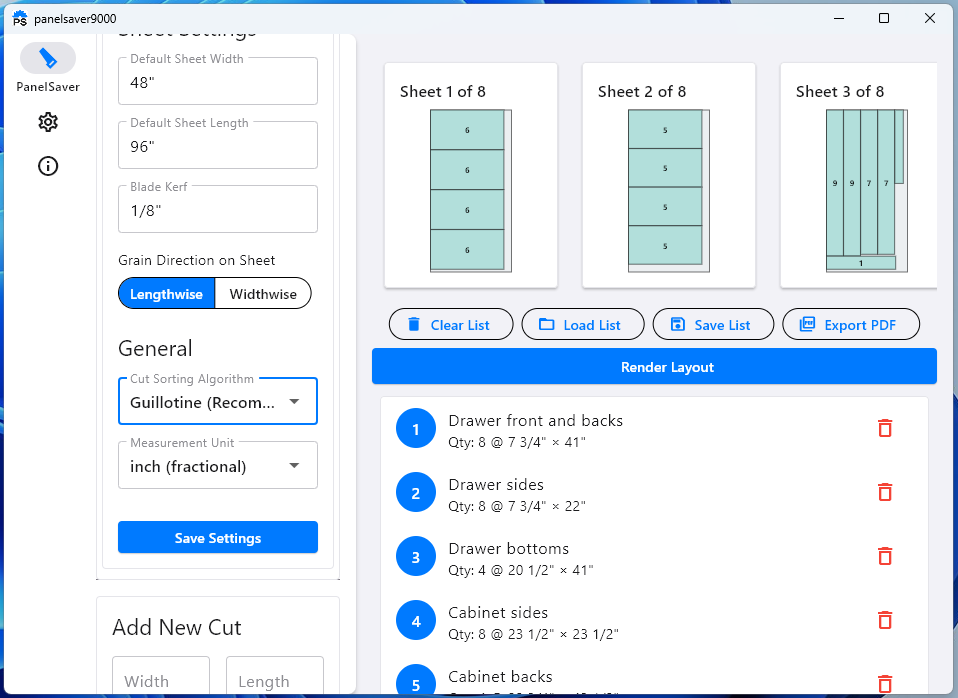
Task: Select Lengthwise grain direction
Action: pyautogui.click(x=166, y=294)
